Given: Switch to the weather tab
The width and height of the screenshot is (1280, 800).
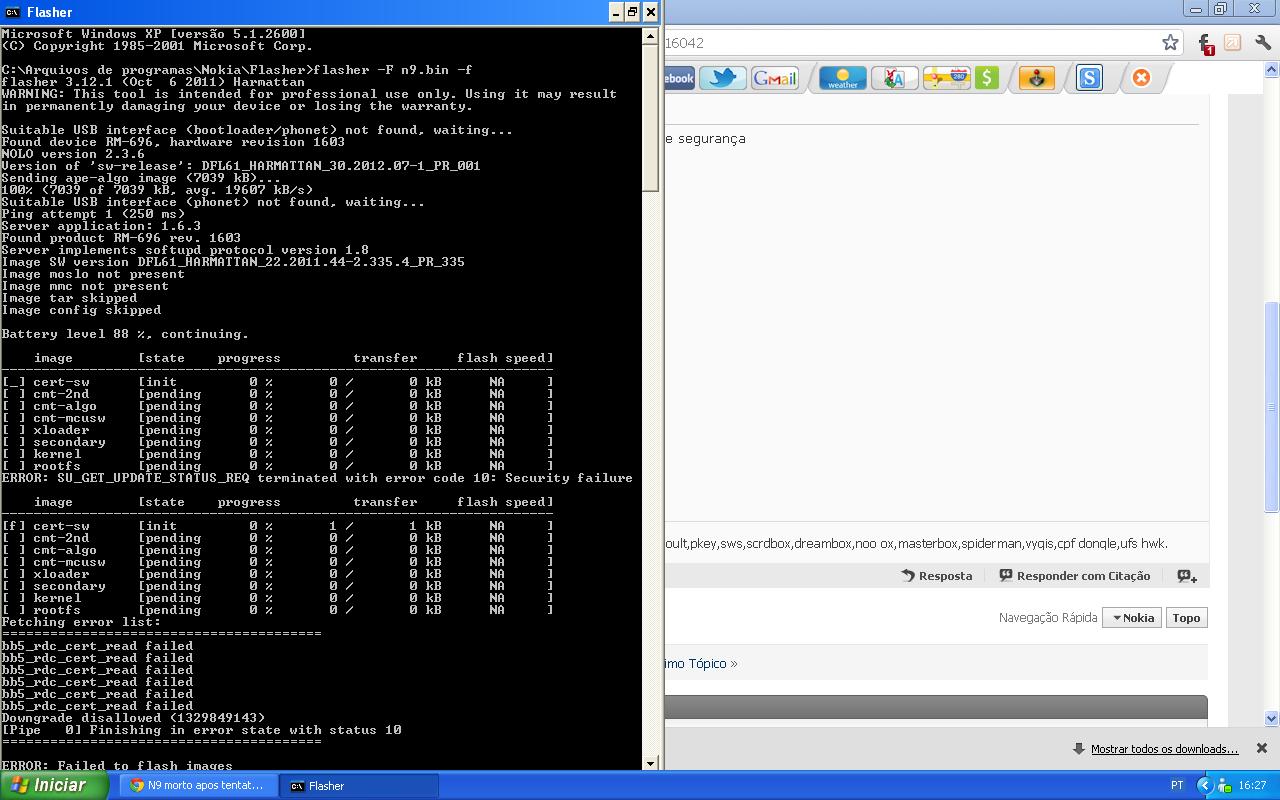Looking at the screenshot, I should [x=842, y=78].
